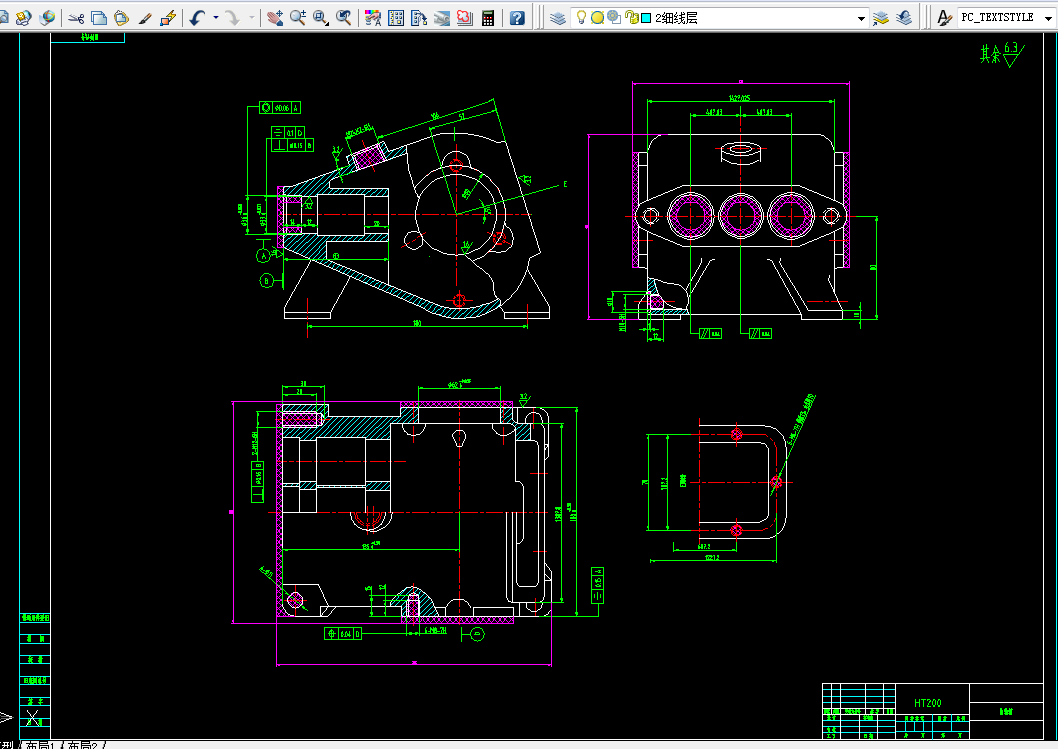Click the Paste clipboard icon
The height and width of the screenshot is (749, 1058).
(121, 18)
